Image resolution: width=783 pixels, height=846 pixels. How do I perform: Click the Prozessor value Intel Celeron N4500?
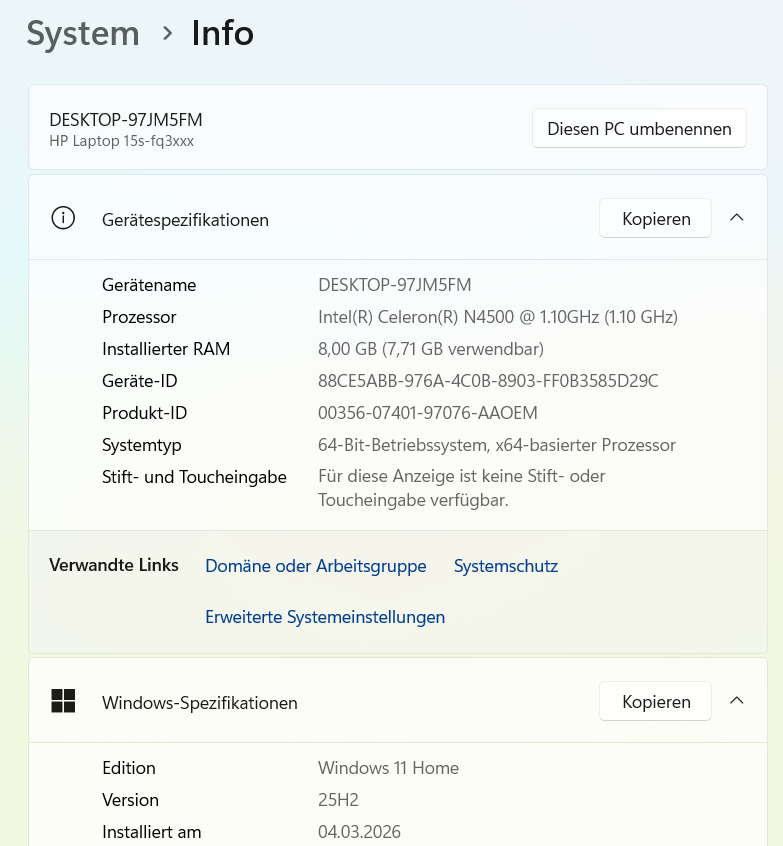click(498, 317)
